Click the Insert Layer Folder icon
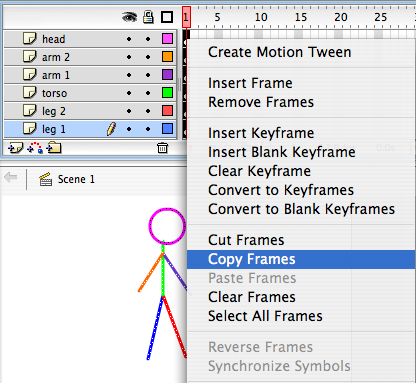 (x=54, y=147)
